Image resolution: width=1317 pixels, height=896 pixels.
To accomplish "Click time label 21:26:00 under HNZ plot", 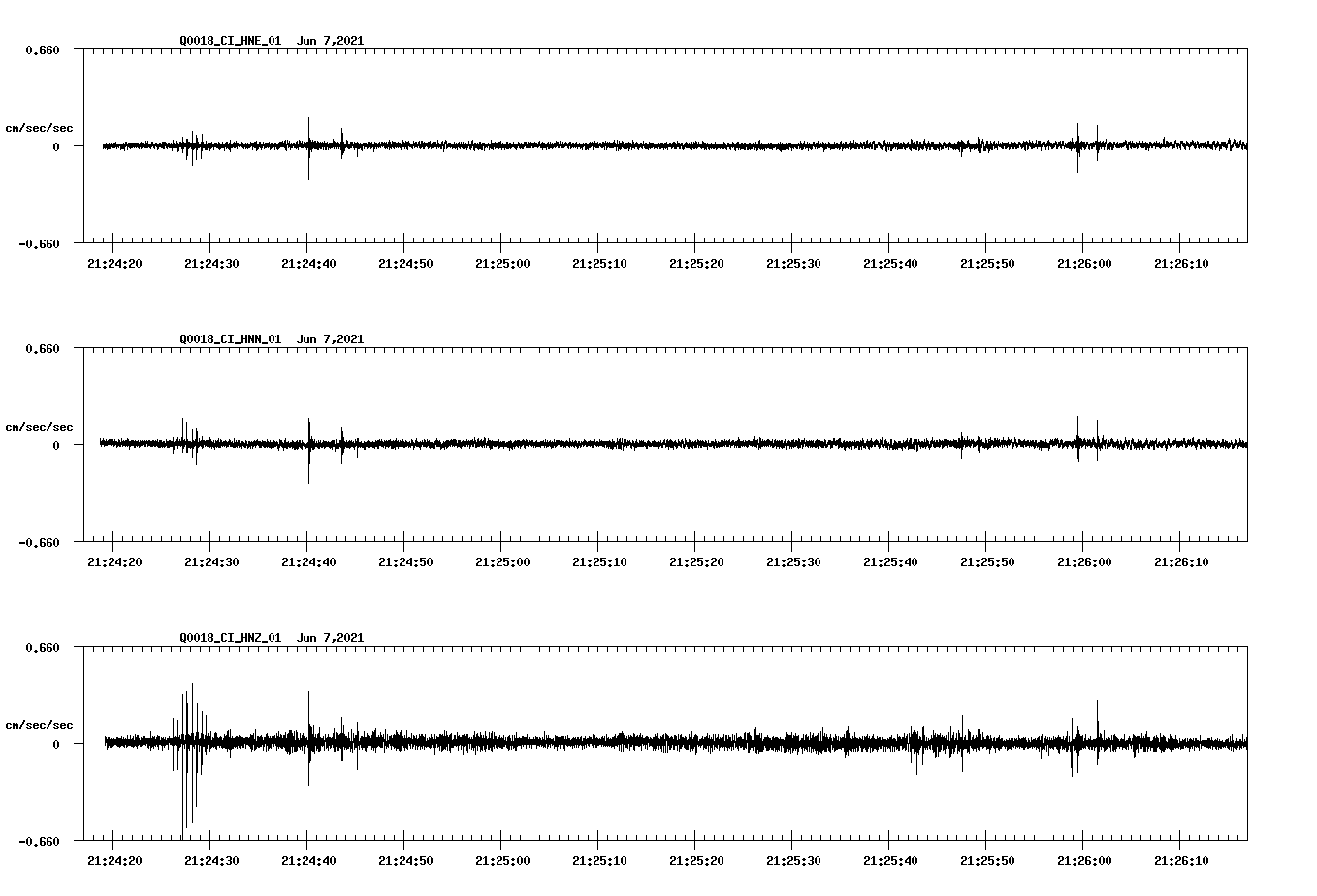I will [1084, 860].
